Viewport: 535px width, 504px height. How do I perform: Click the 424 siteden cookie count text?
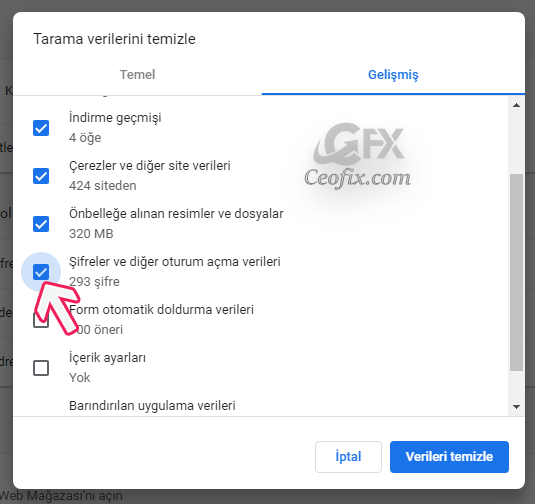[103, 186]
